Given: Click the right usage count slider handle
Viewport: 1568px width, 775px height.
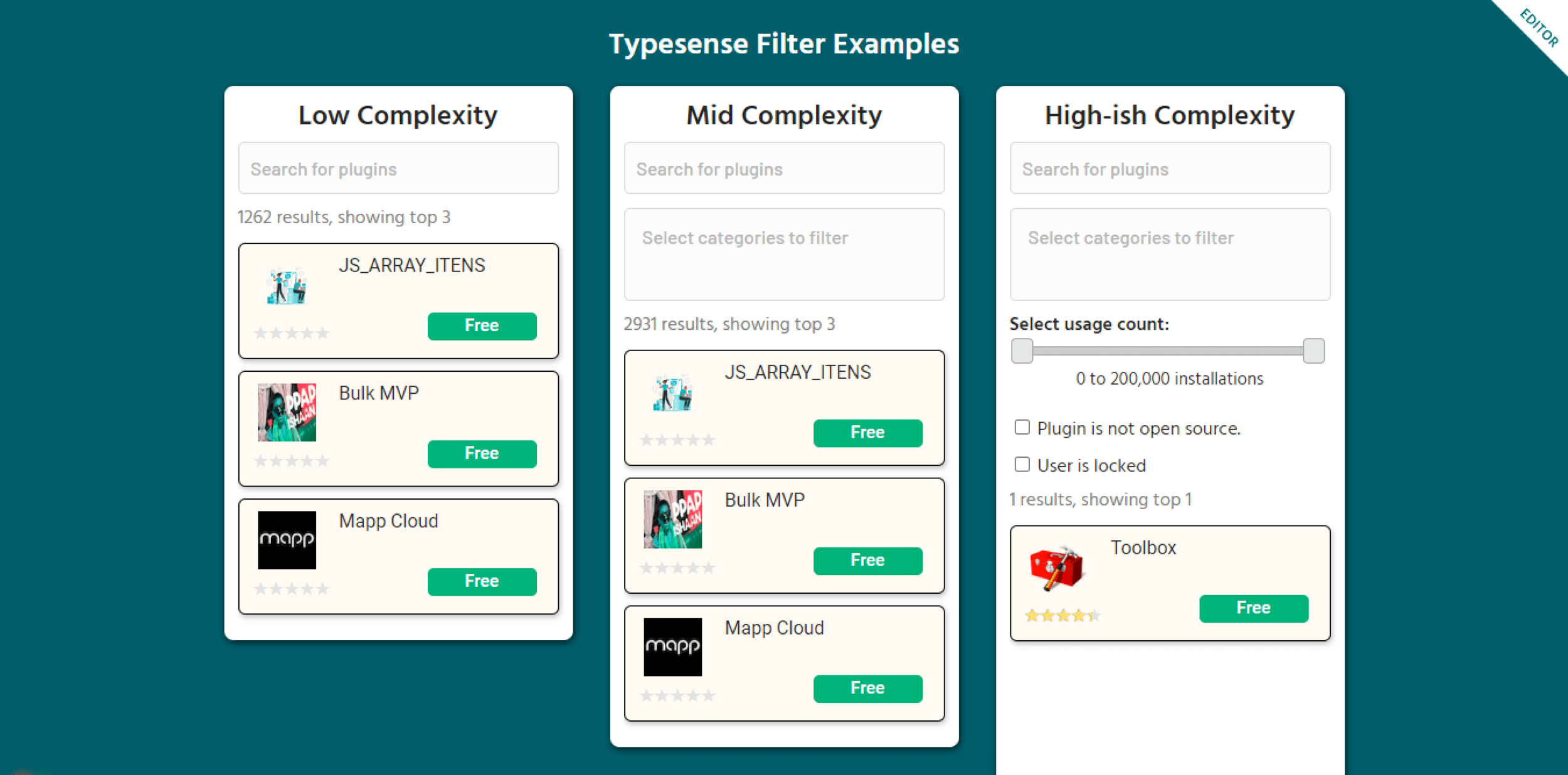Looking at the screenshot, I should pyautogui.click(x=1313, y=351).
